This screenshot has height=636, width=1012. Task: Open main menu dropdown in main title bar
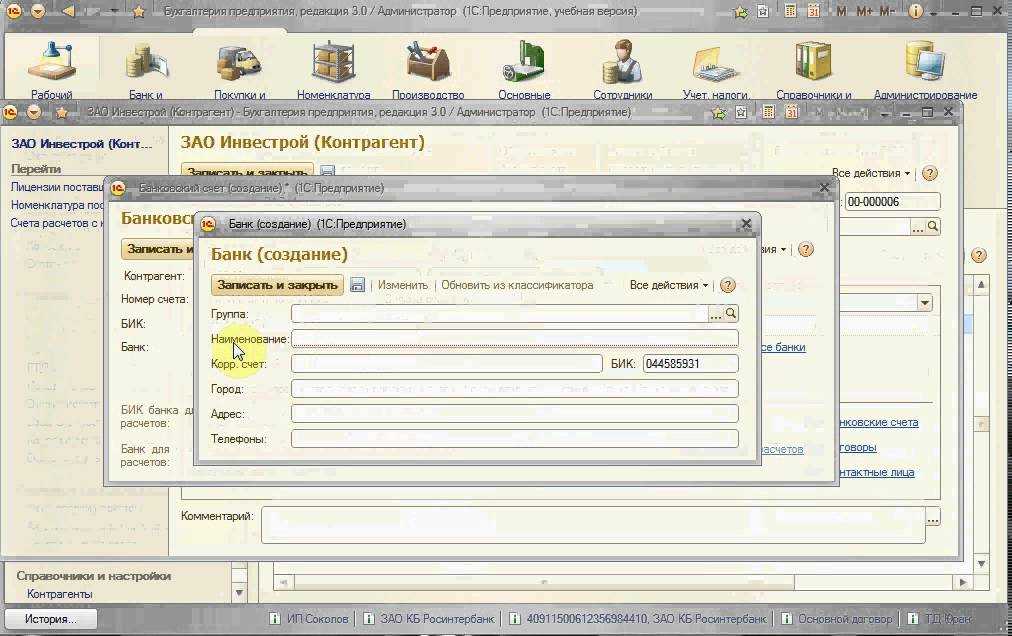tap(37, 11)
